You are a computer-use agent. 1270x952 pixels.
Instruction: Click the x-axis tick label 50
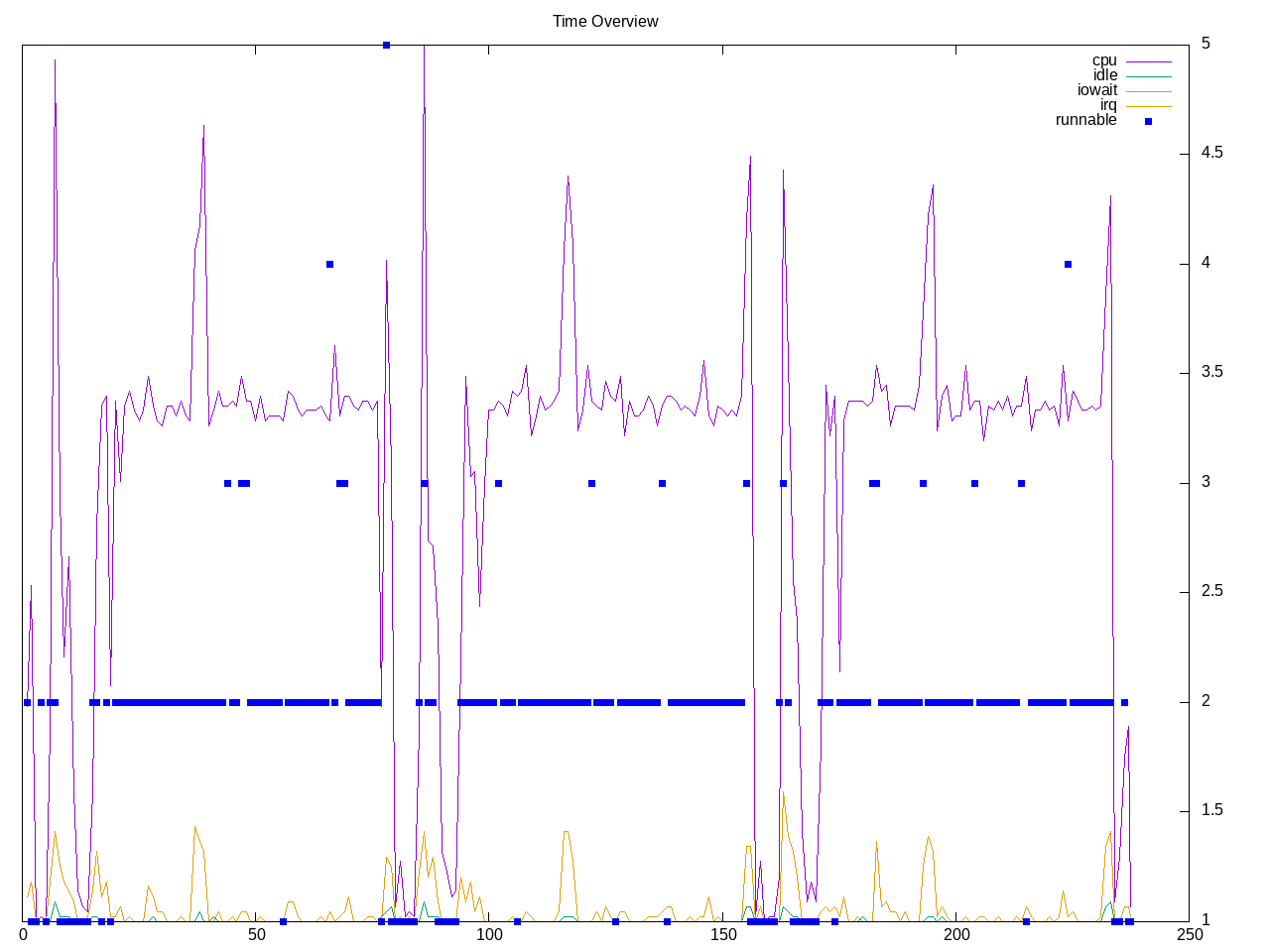click(x=256, y=935)
